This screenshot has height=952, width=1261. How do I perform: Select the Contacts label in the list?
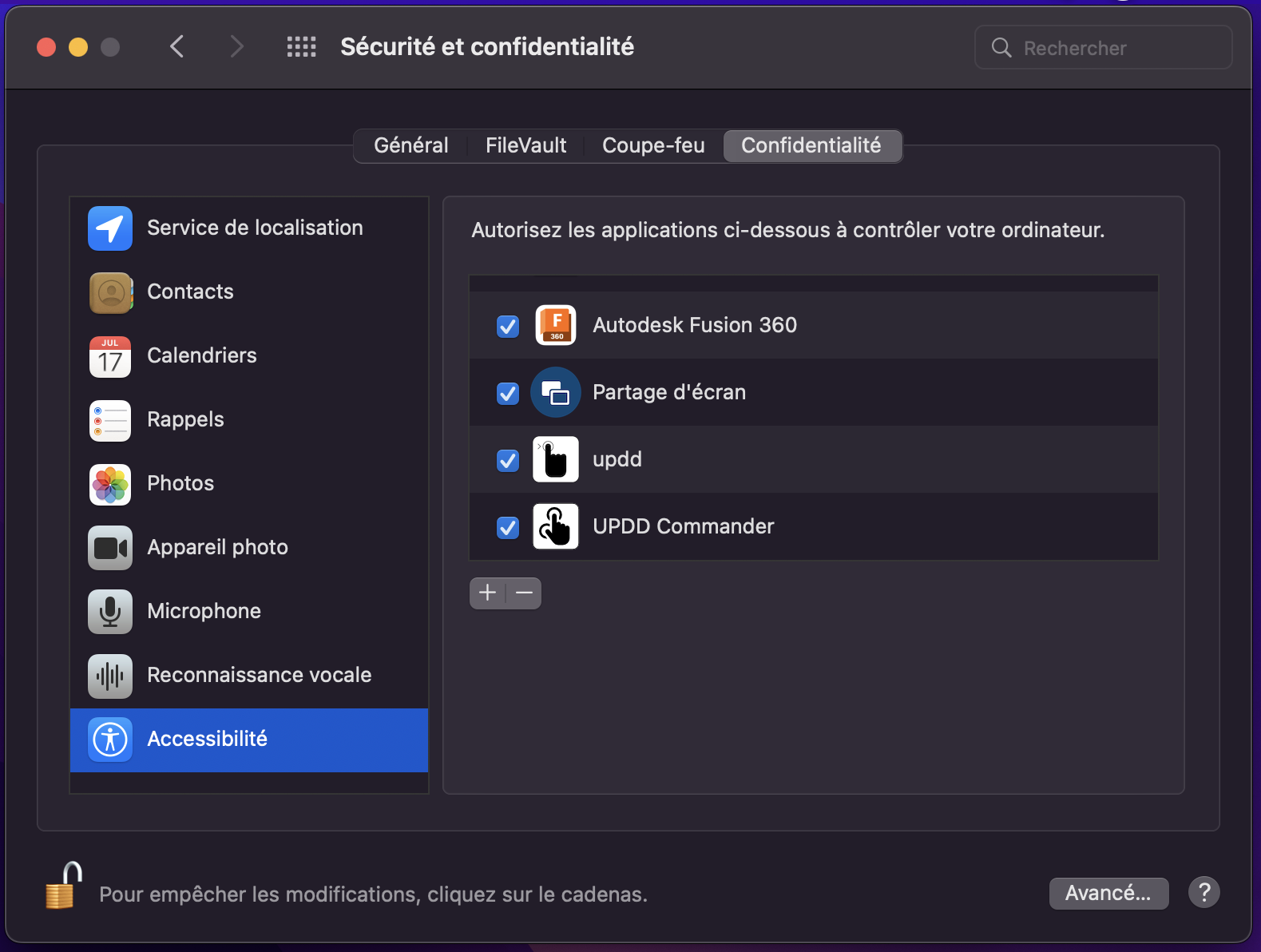click(191, 292)
